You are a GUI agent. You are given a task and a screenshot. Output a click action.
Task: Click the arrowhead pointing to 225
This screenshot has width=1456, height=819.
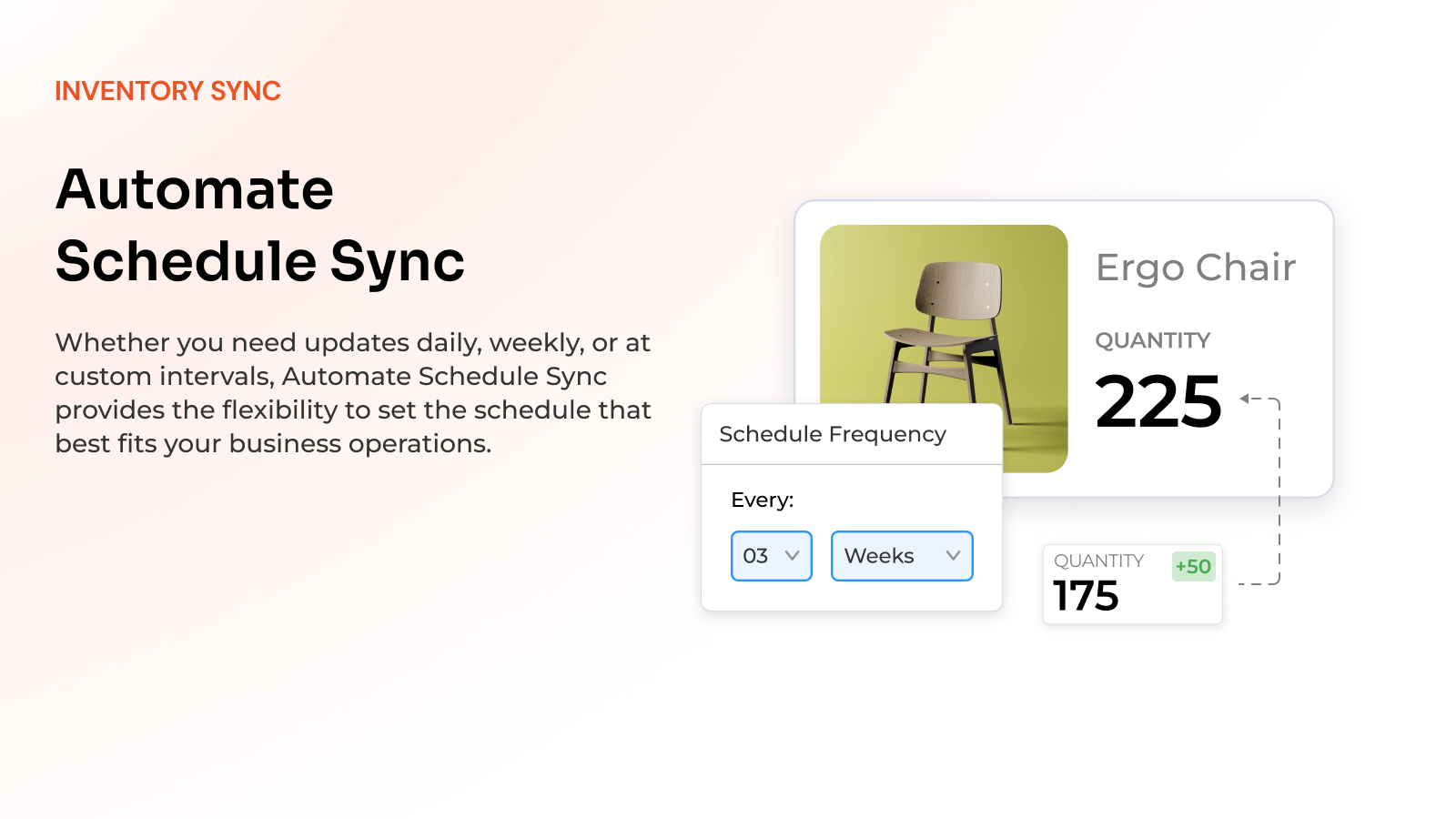1244,399
